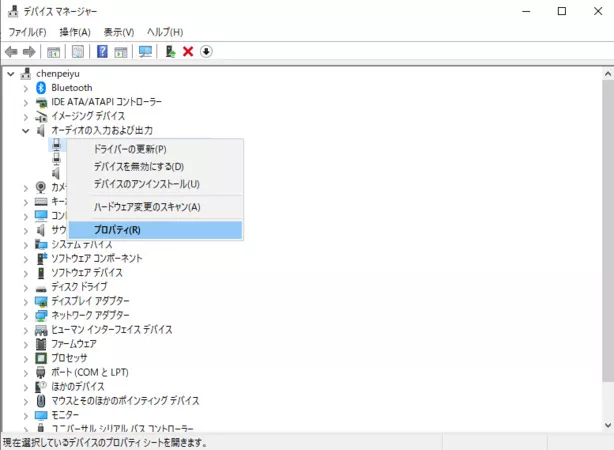Viewport: 614px width, 450px height.
Task: Select マウスとそのほかのポインティング デバイス row
Action: coord(125,401)
